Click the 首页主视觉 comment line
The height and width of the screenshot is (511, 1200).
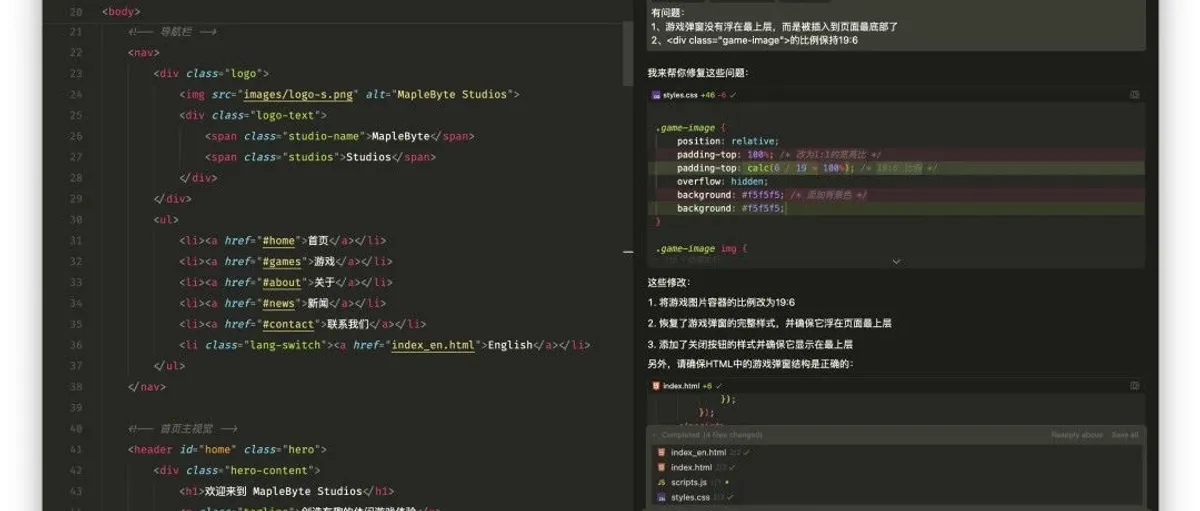[183, 429]
